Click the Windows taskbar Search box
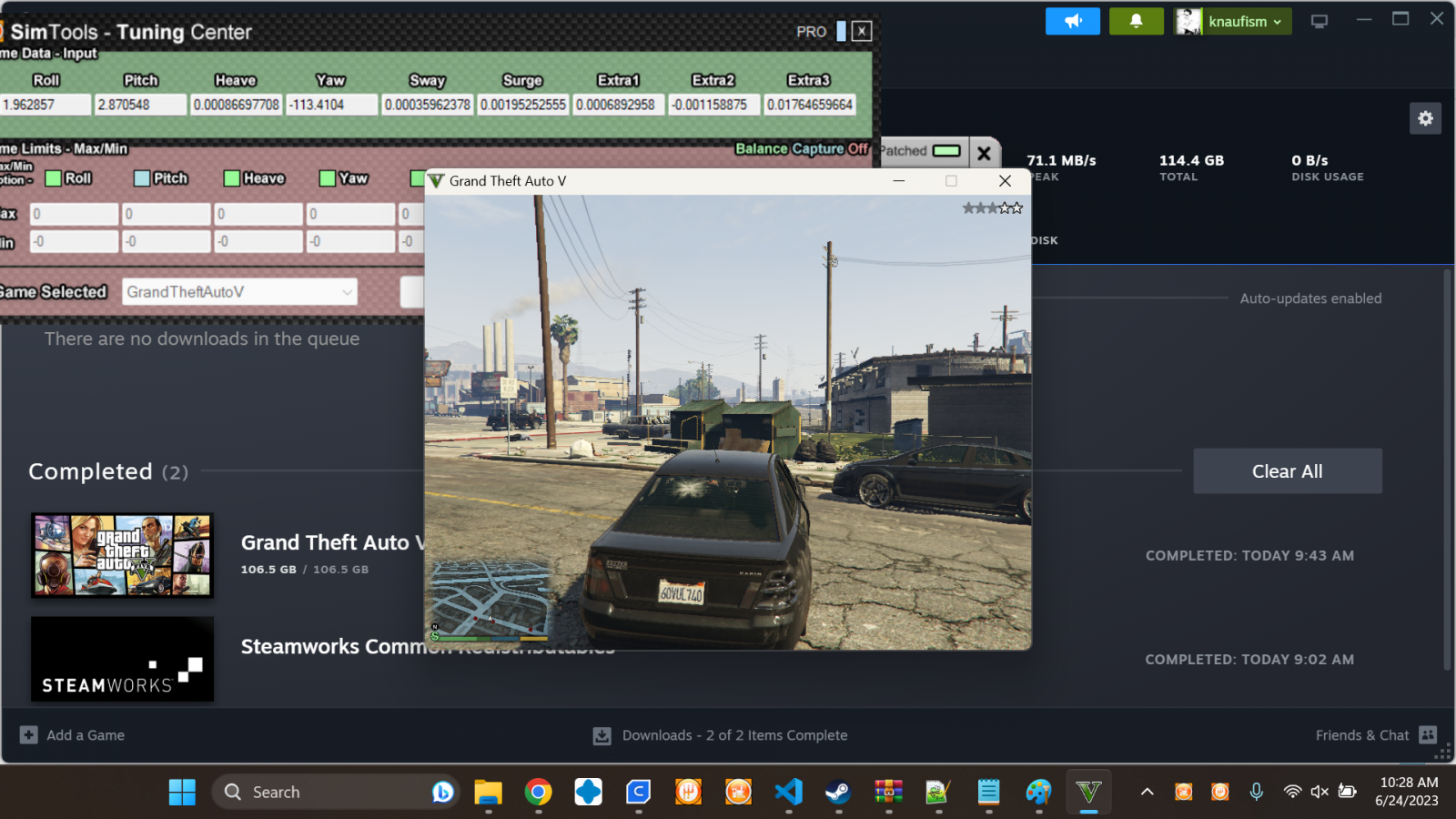This screenshot has width=1456, height=819. (337, 792)
